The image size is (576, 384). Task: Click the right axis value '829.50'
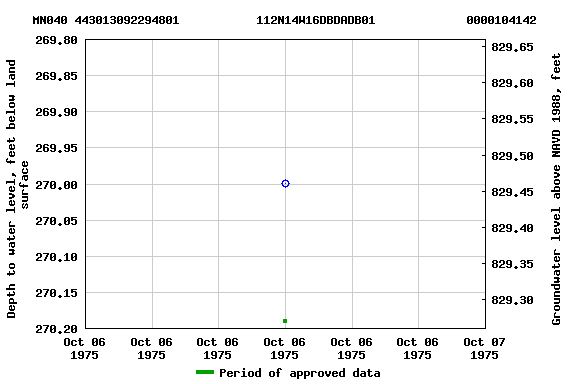(x=512, y=156)
